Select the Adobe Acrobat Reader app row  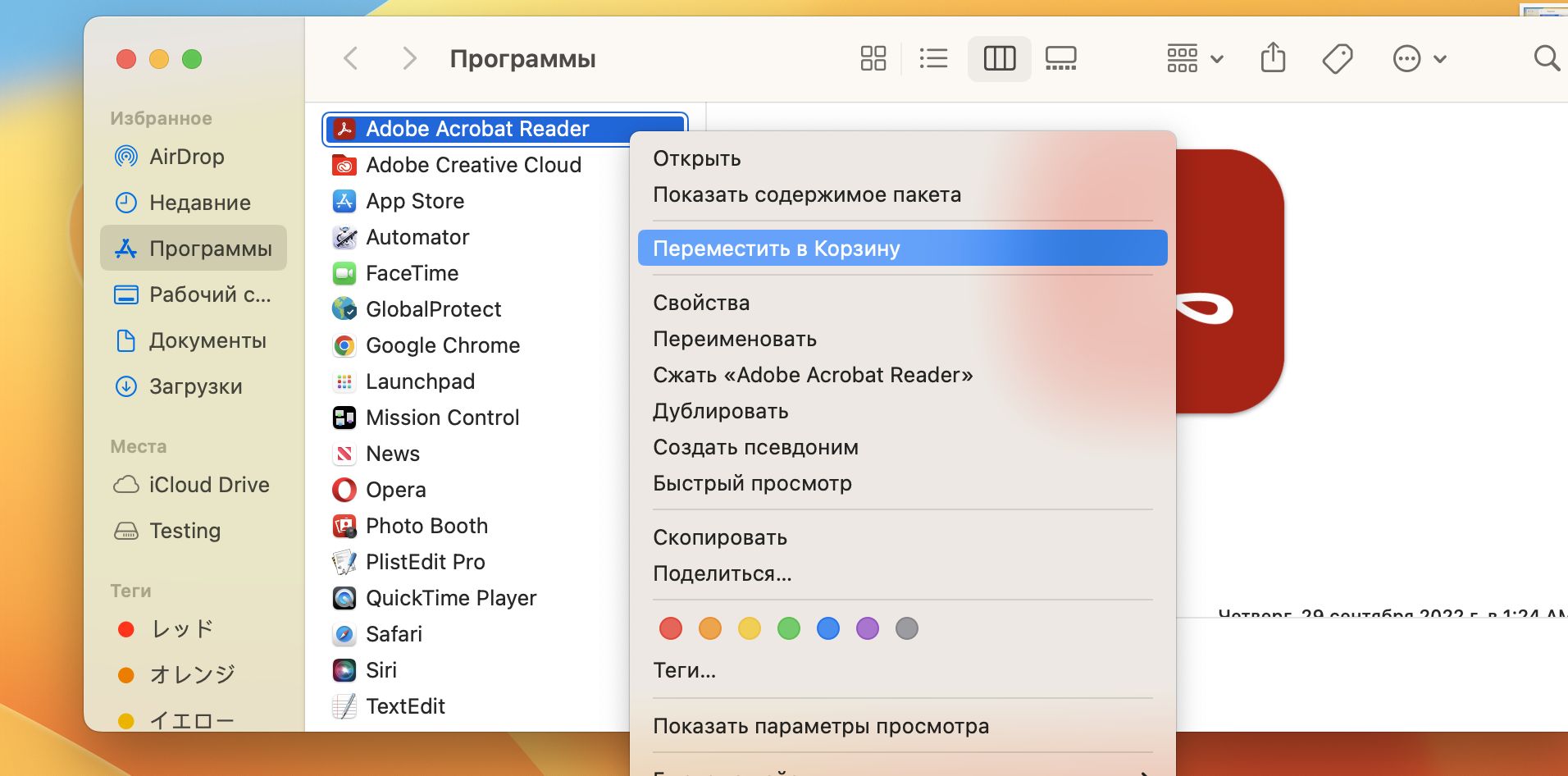[505, 129]
